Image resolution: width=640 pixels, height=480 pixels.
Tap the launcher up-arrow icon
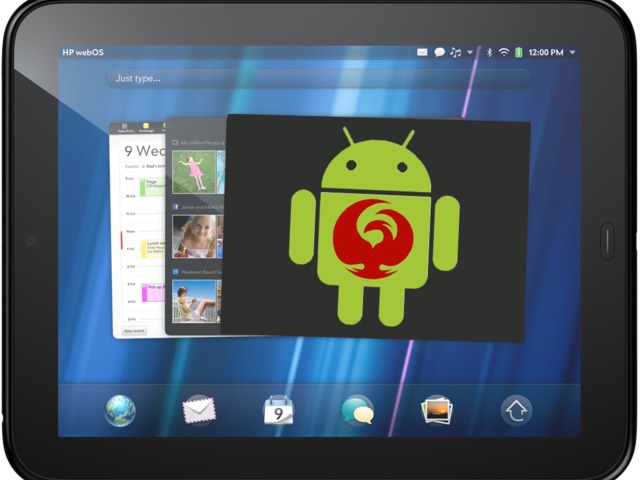click(516, 410)
